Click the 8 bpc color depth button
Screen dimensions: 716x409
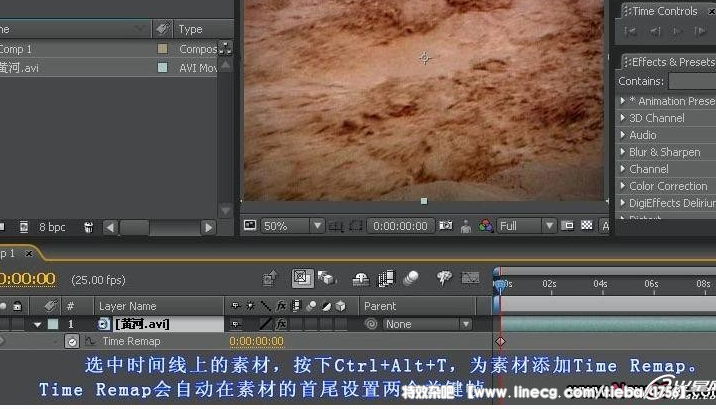coord(52,227)
